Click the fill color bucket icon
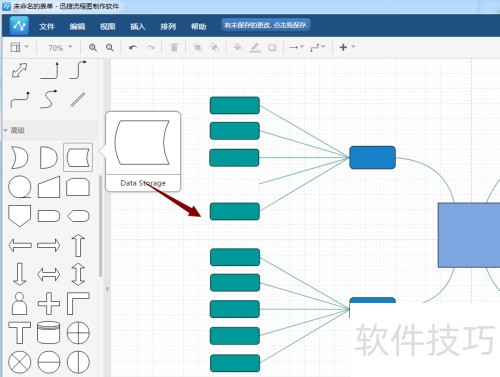This screenshot has height=377, width=500. (x=238, y=47)
